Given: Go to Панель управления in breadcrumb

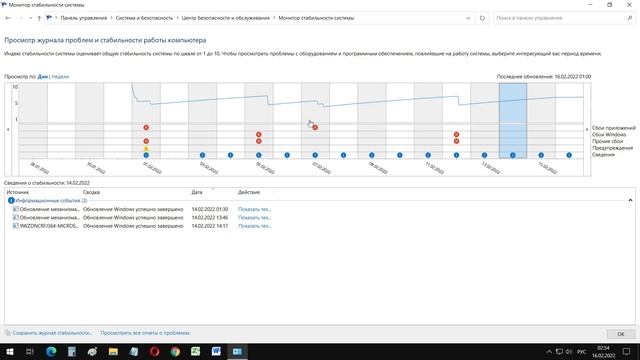Looking at the screenshot, I should point(84,18).
